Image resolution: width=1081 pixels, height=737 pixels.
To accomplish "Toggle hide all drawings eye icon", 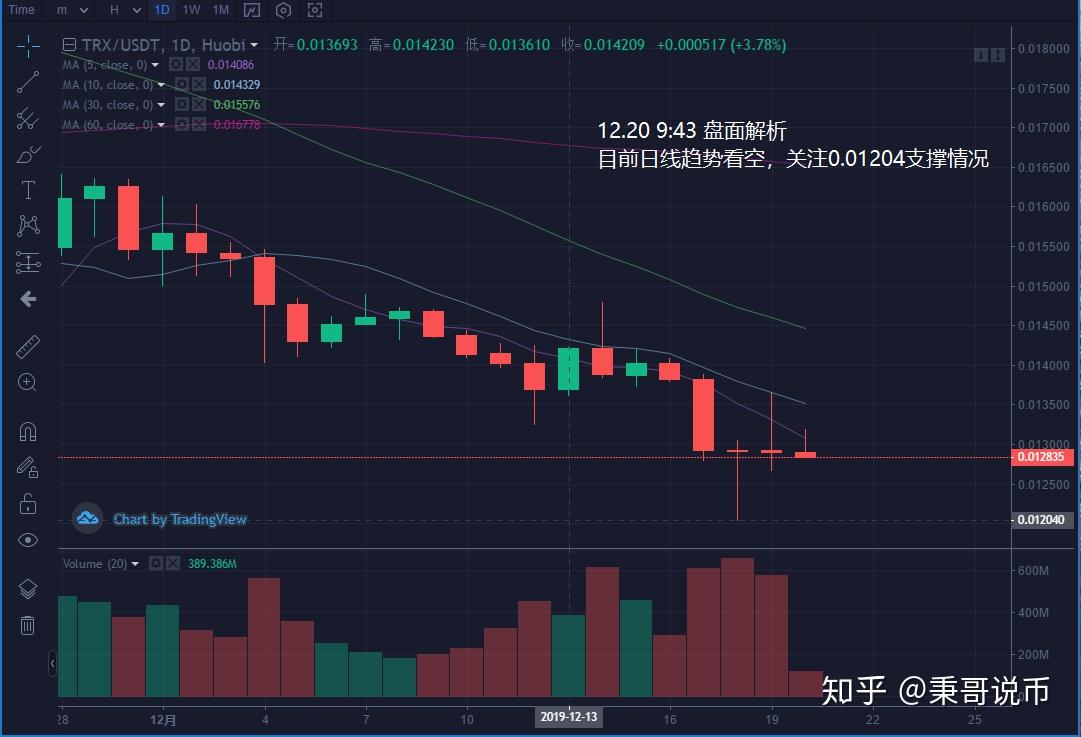I will tap(28, 540).
